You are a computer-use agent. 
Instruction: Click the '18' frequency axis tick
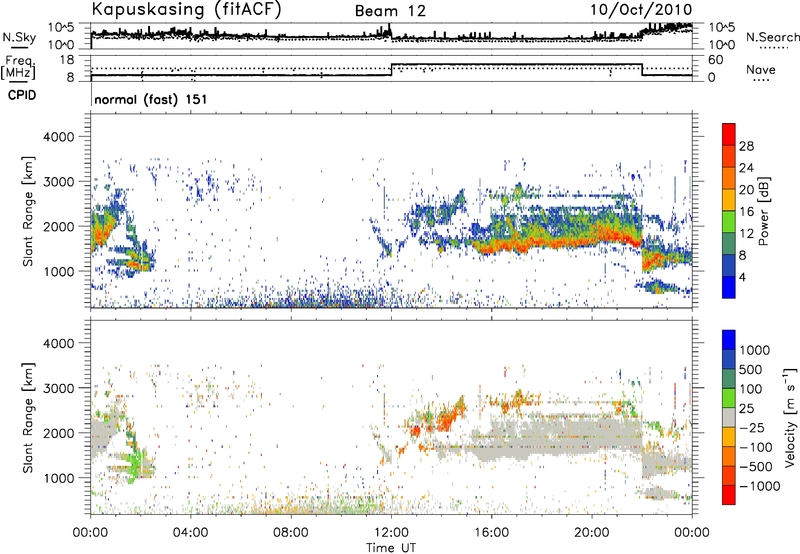[67, 60]
